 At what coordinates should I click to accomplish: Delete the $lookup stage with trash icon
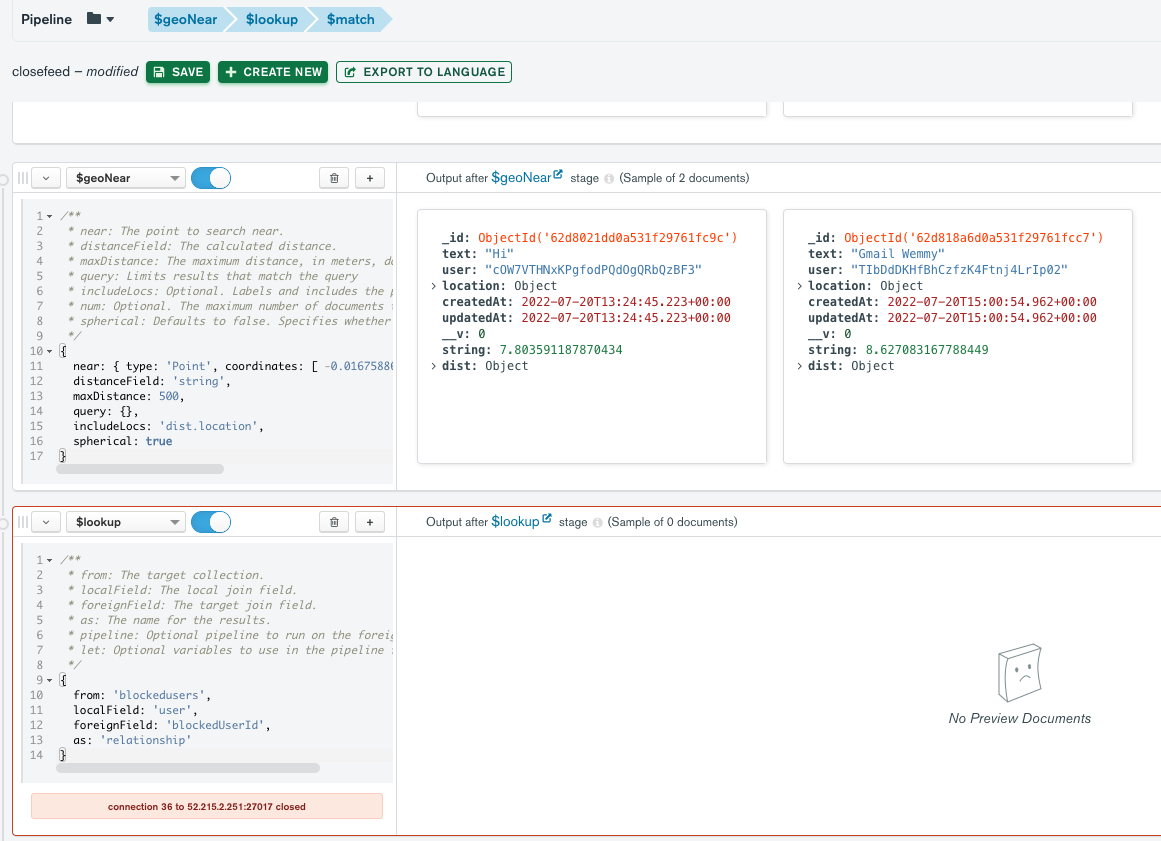coord(334,522)
